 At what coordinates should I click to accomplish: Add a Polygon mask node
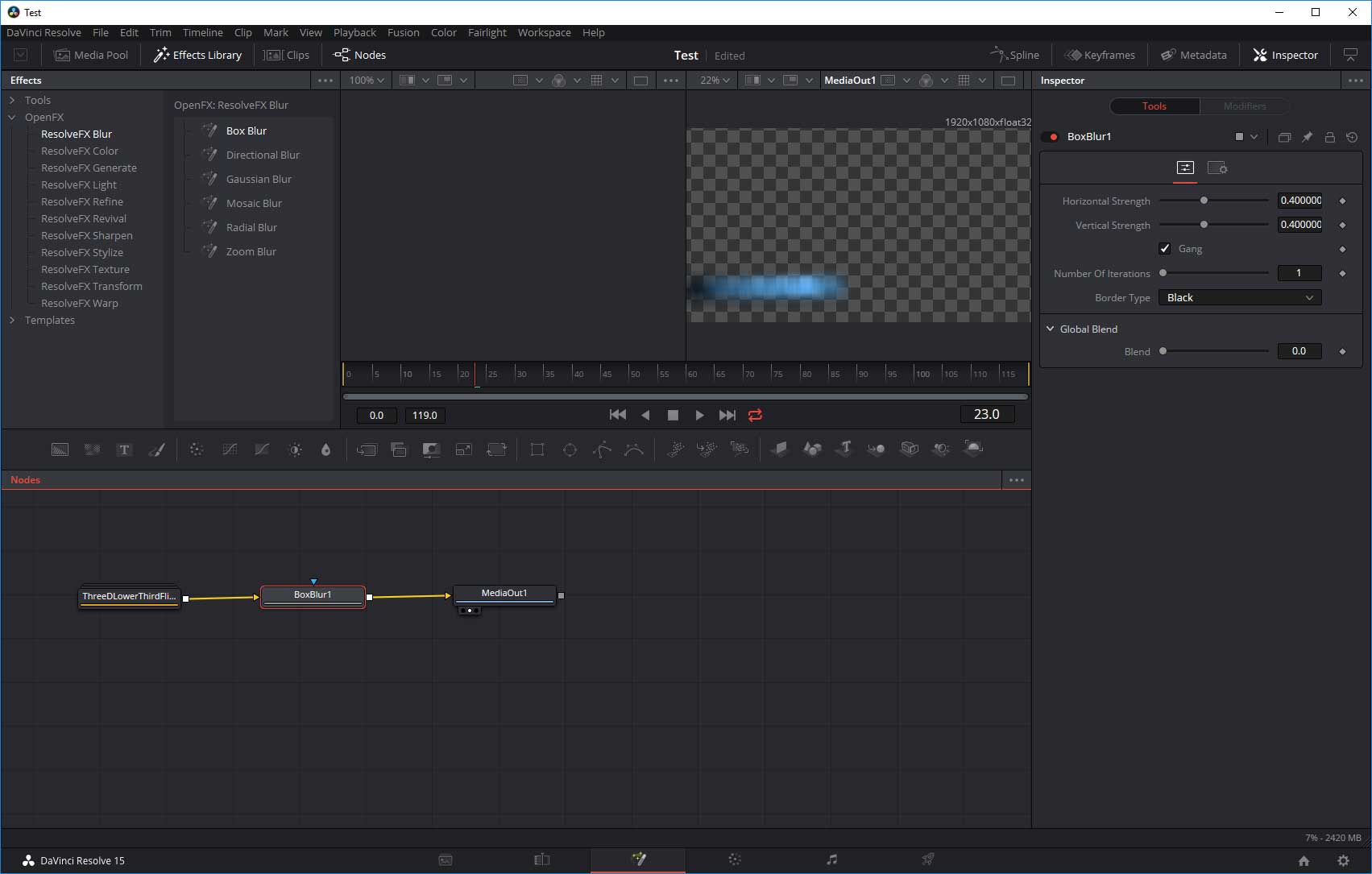pos(602,449)
